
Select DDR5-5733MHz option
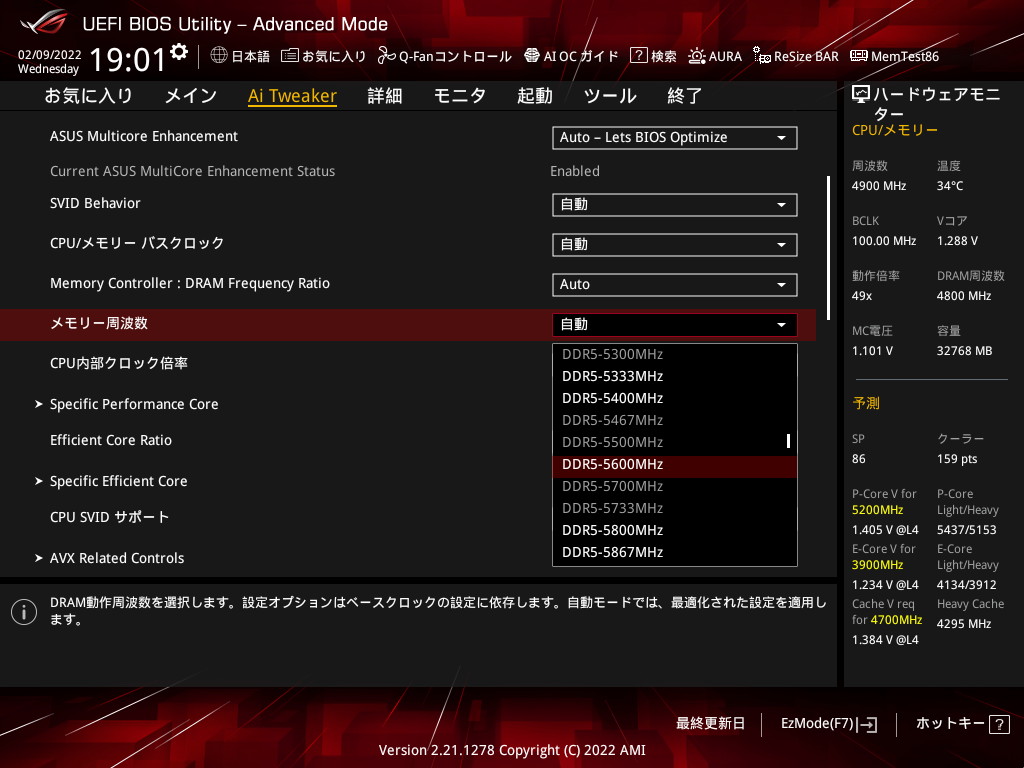click(675, 508)
